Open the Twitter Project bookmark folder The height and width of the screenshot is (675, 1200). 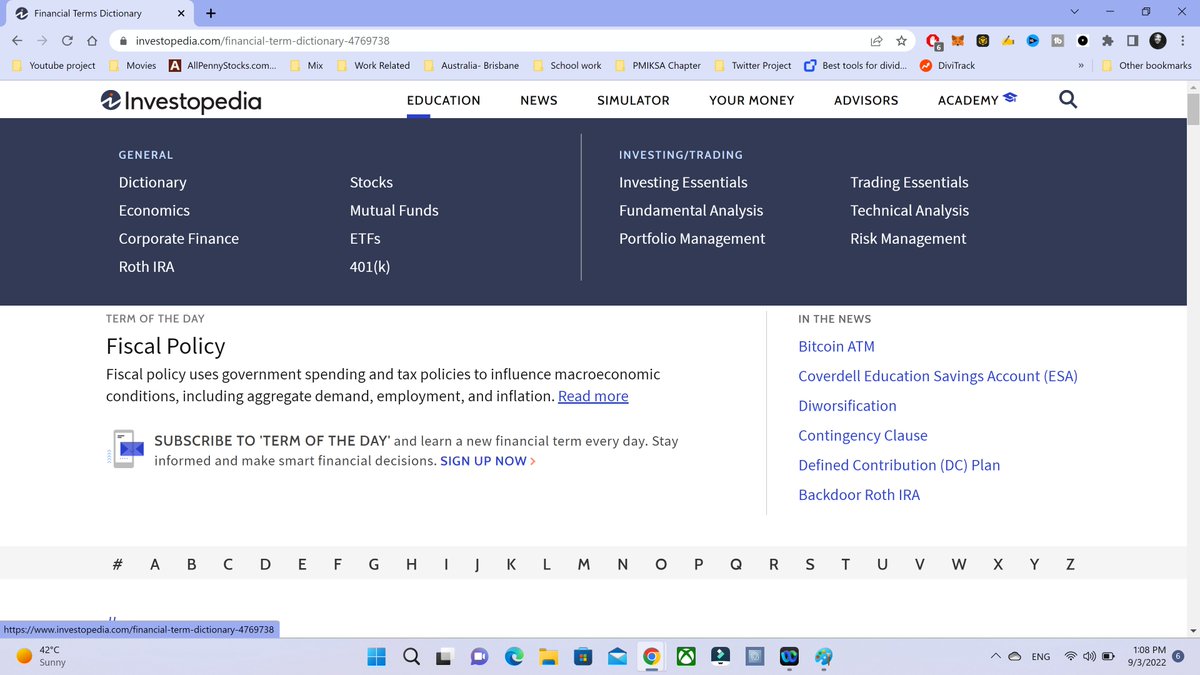coord(752,66)
